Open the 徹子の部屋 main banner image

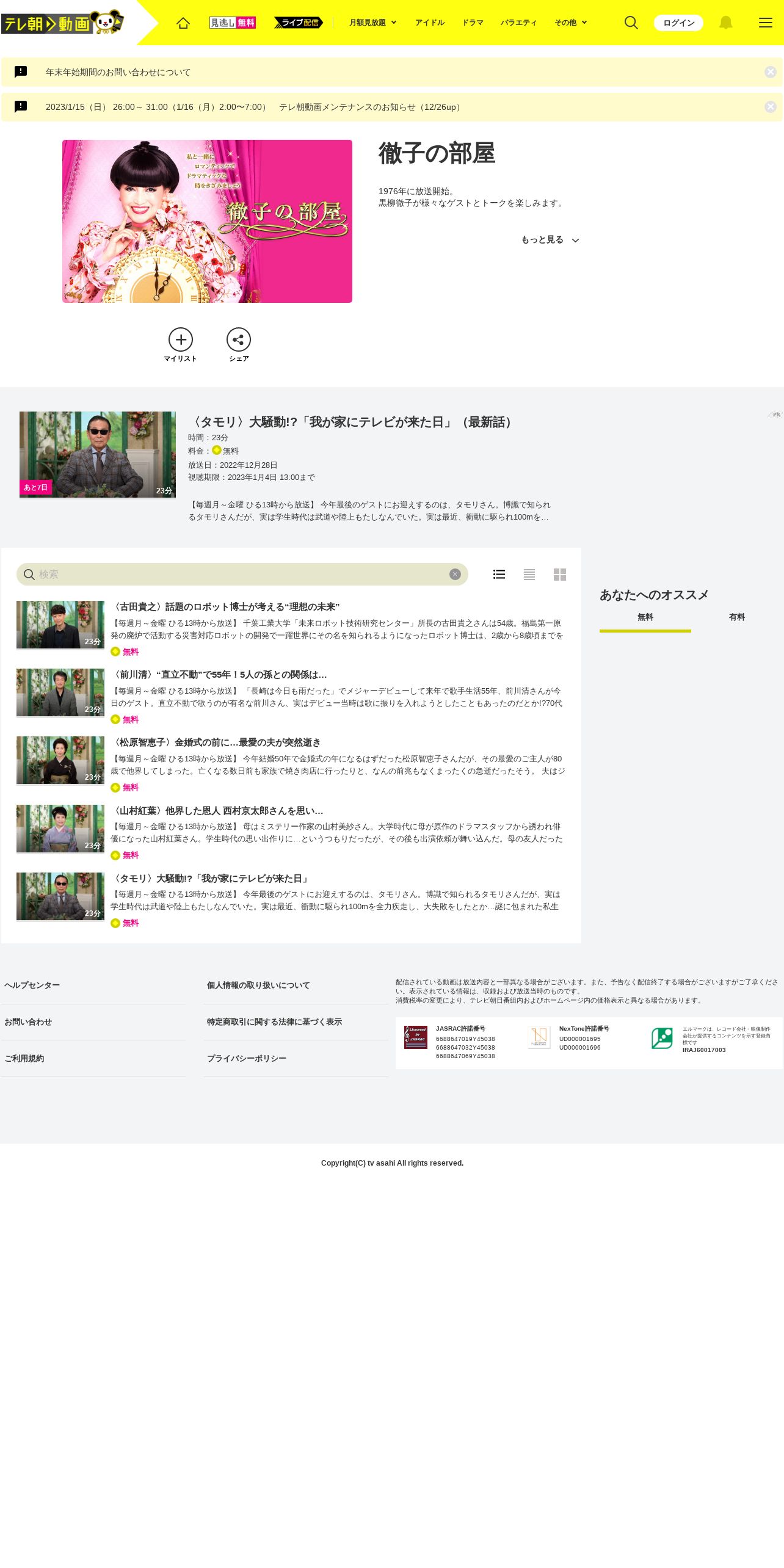207,221
